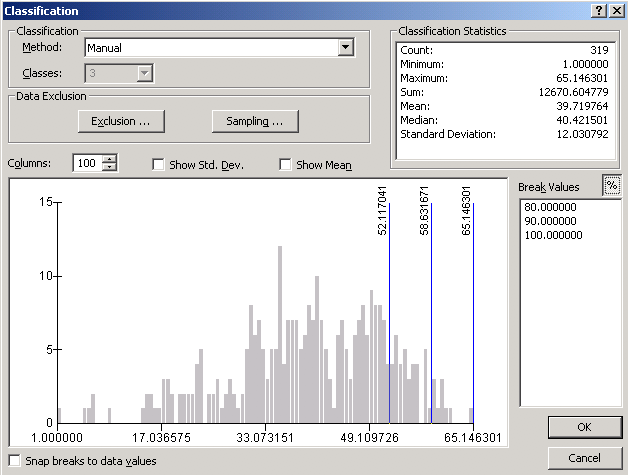This screenshot has height=475, width=628.
Task: Click the title bar help question mark
Action: [597, 10]
